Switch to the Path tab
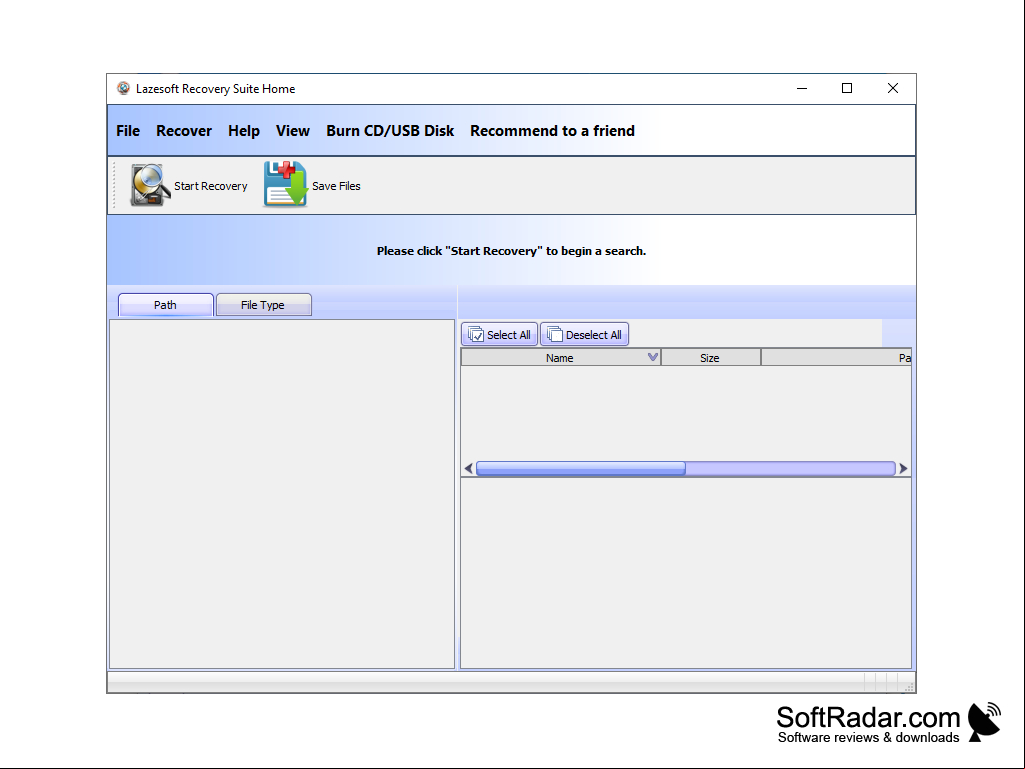Viewport: 1025px width, 769px height. point(165,305)
